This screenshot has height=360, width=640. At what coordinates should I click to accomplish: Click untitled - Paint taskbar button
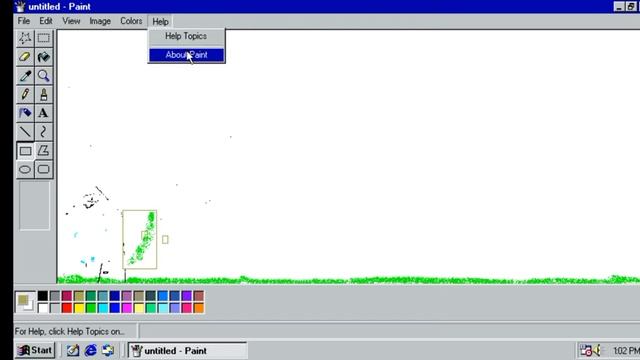click(x=187, y=351)
